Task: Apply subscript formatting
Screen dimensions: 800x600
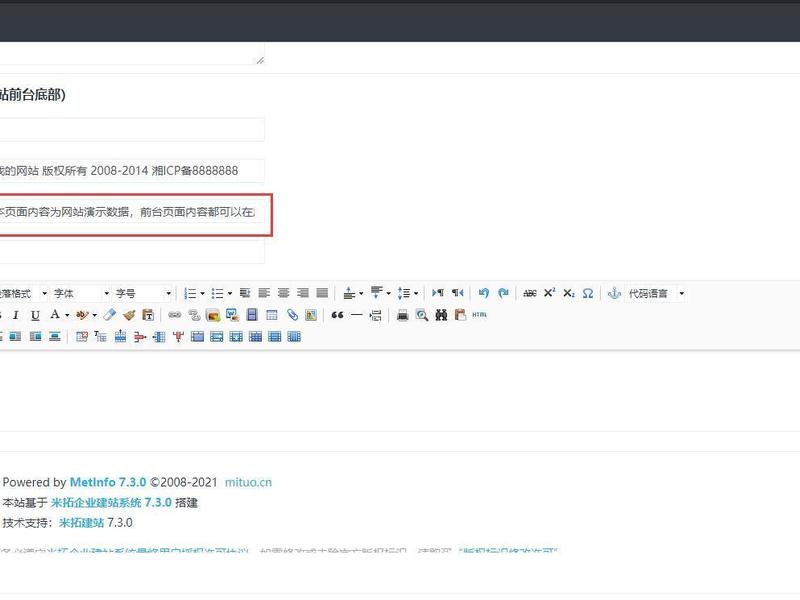Action: [569, 293]
